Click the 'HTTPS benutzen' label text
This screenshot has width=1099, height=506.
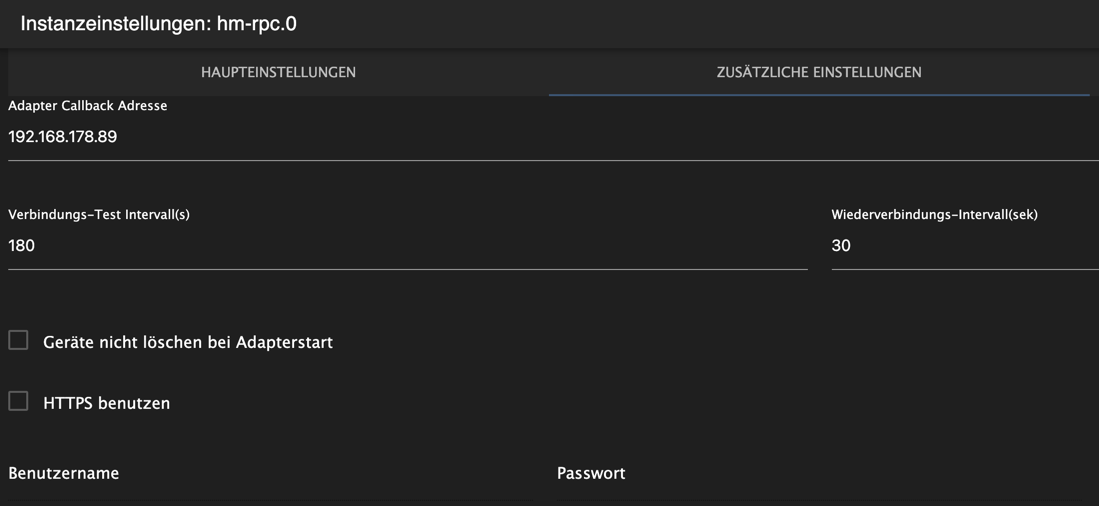pyautogui.click(x=107, y=404)
